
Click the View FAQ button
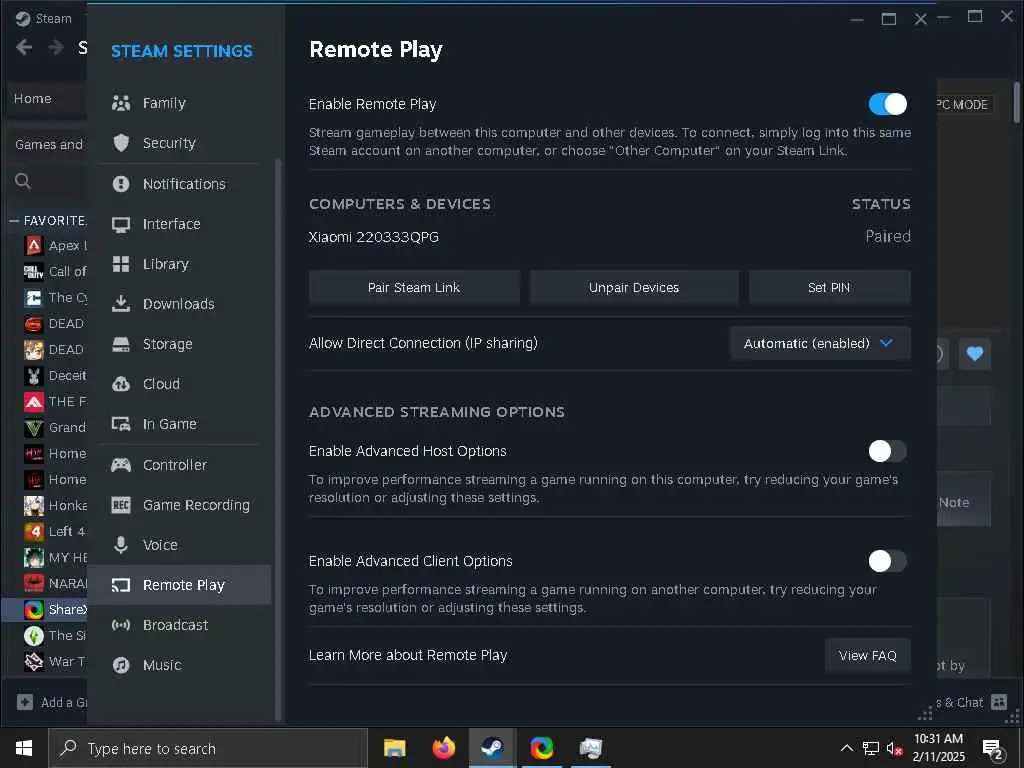coord(868,655)
